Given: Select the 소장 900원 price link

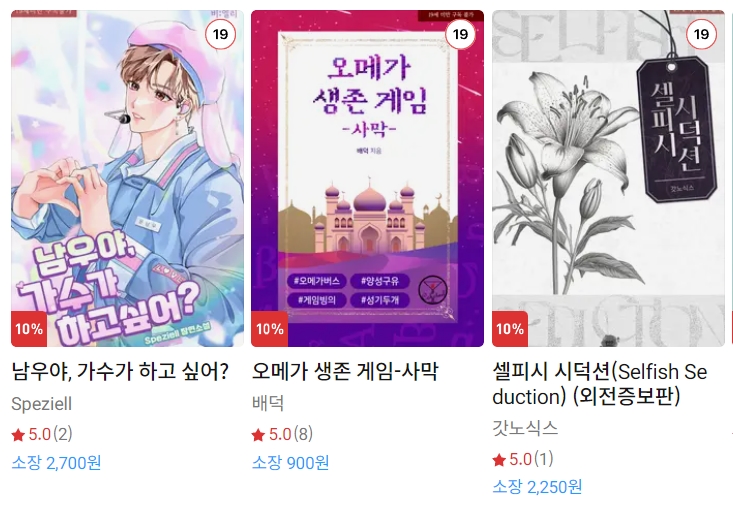Looking at the screenshot, I should pyautogui.click(x=290, y=463).
